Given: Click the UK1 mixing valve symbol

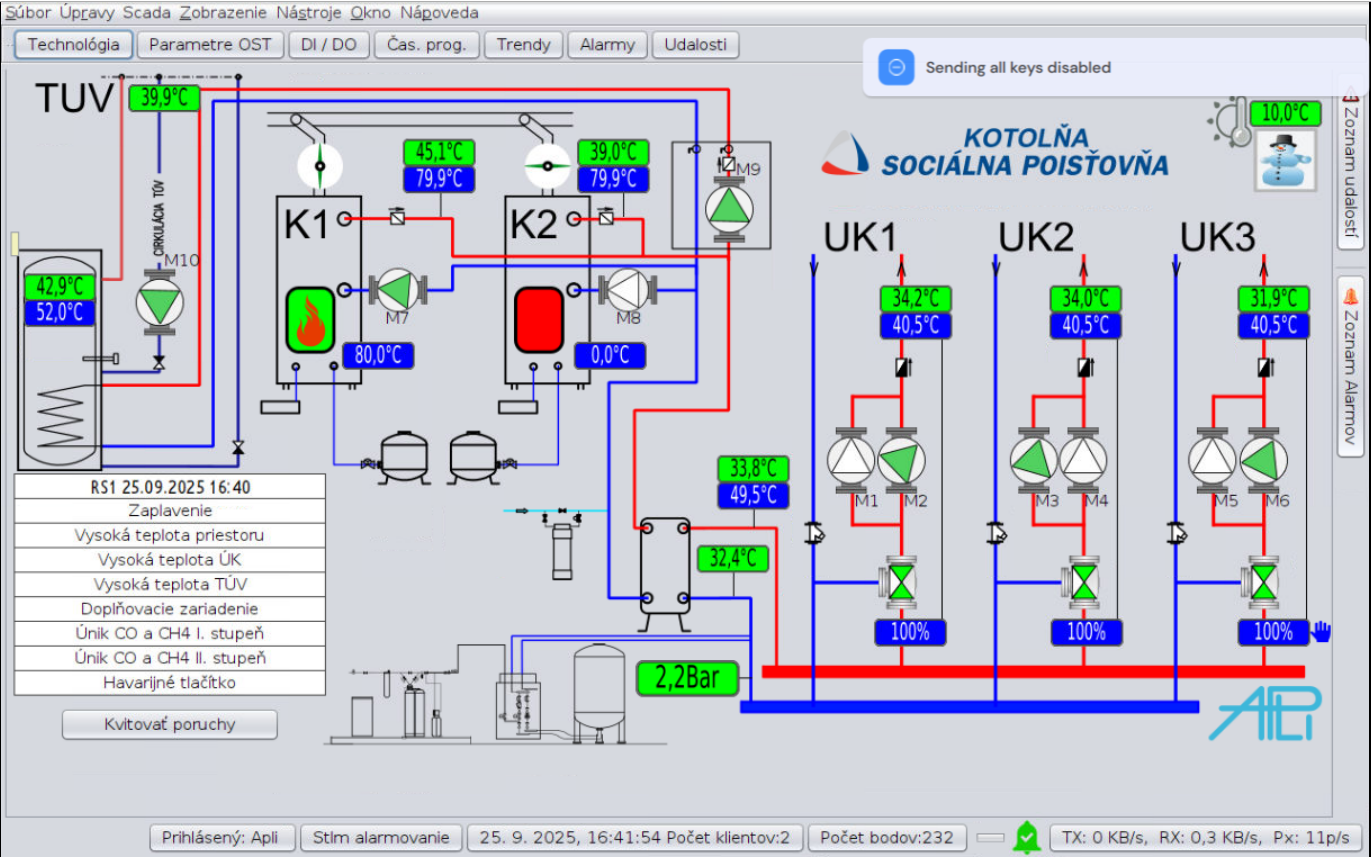Looking at the screenshot, I should 902,581.
